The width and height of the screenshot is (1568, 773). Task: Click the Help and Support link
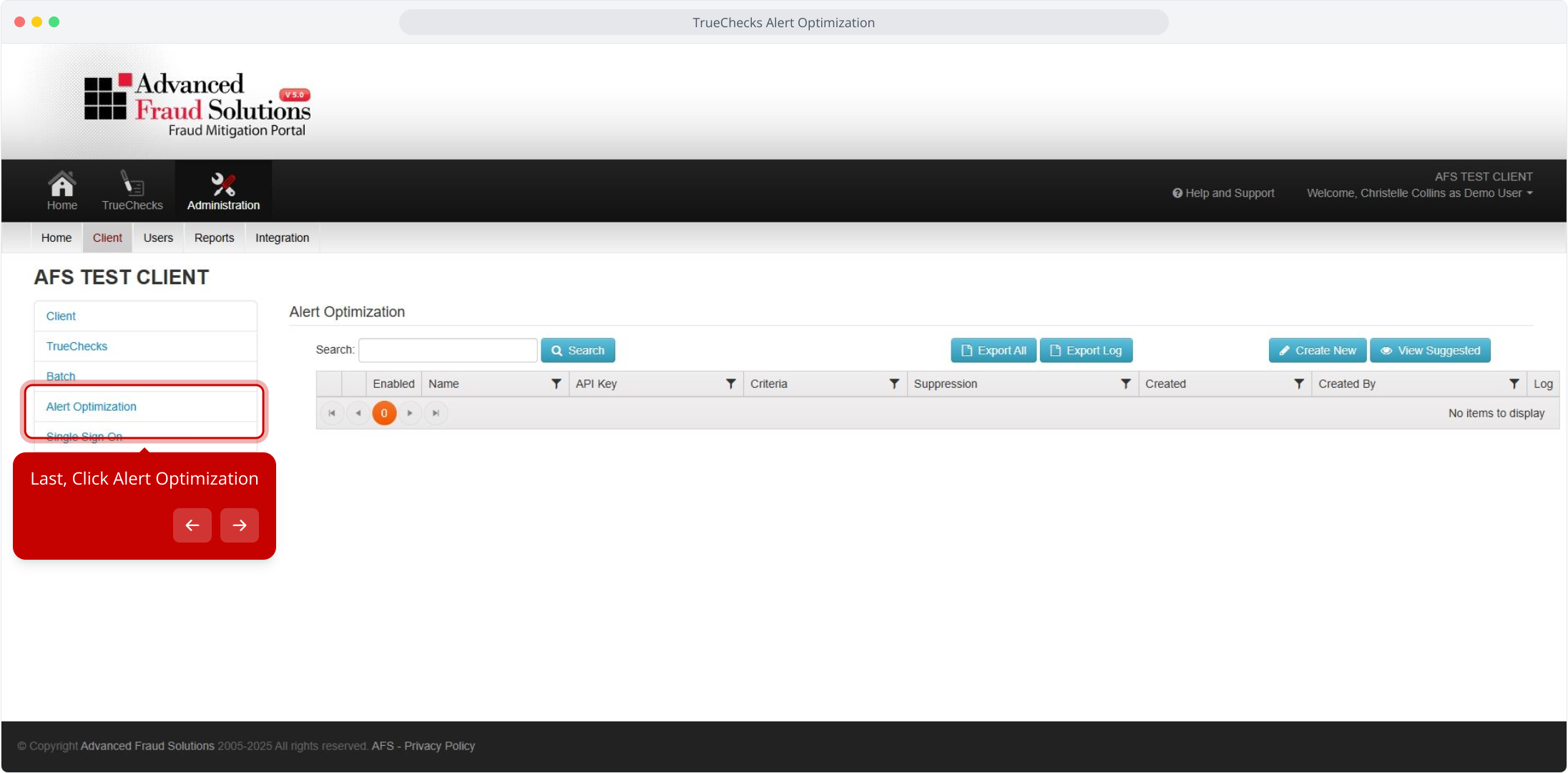coord(1223,193)
